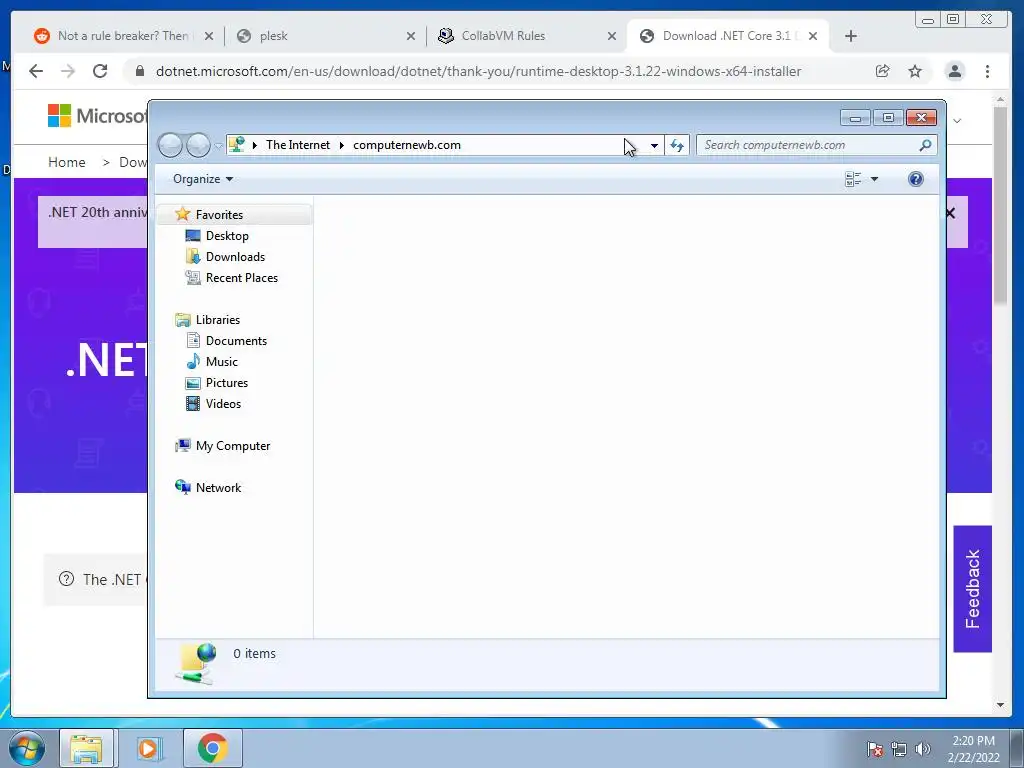Open Explorer help via question mark icon
Viewport: 1024px width, 768px height.
point(916,179)
